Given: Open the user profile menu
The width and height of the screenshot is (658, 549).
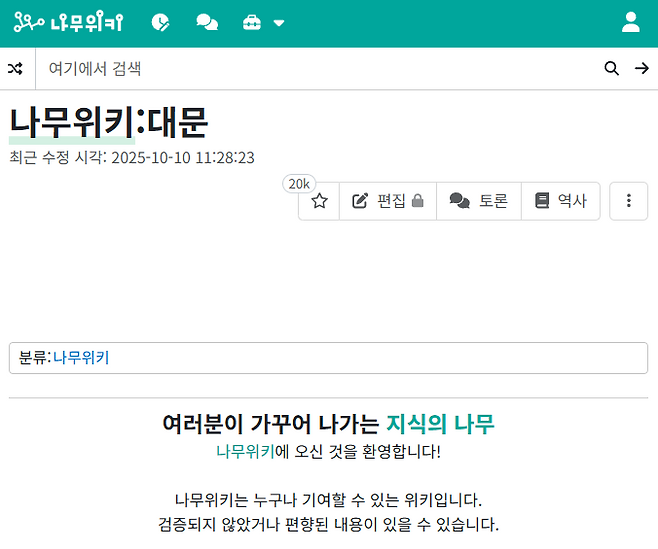Looking at the screenshot, I should point(631,23).
